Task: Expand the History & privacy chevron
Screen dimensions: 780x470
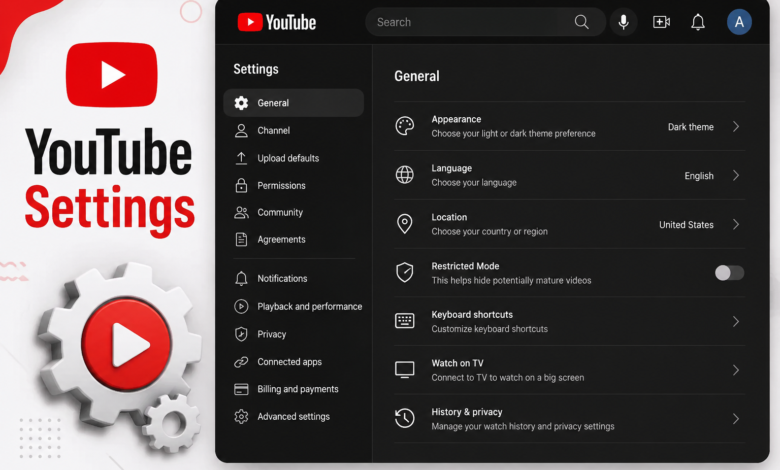Action: [x=736, y=419]
